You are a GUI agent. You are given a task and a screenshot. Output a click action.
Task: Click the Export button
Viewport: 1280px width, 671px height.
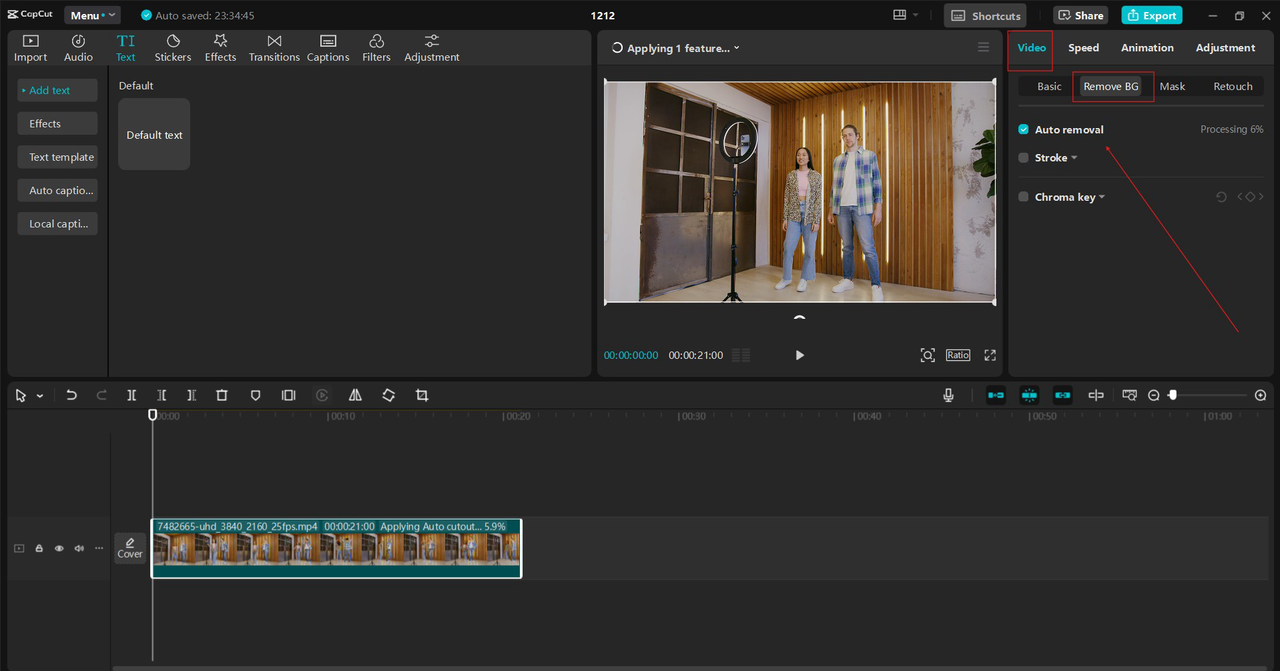click(1151, 15)
